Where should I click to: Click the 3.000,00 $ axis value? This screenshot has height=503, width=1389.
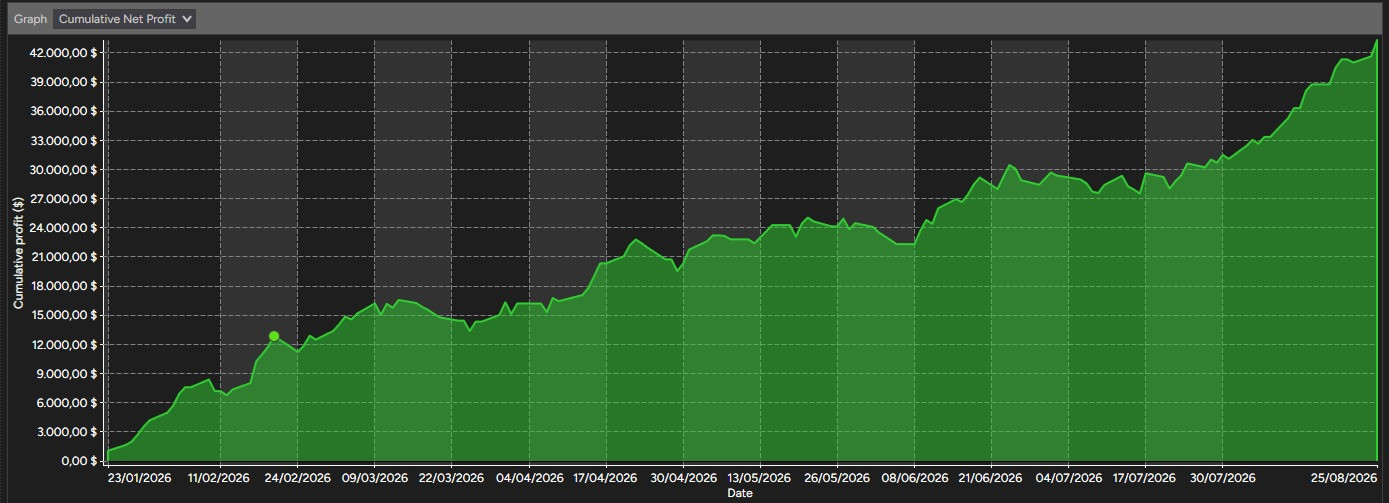tap(68, 432)
